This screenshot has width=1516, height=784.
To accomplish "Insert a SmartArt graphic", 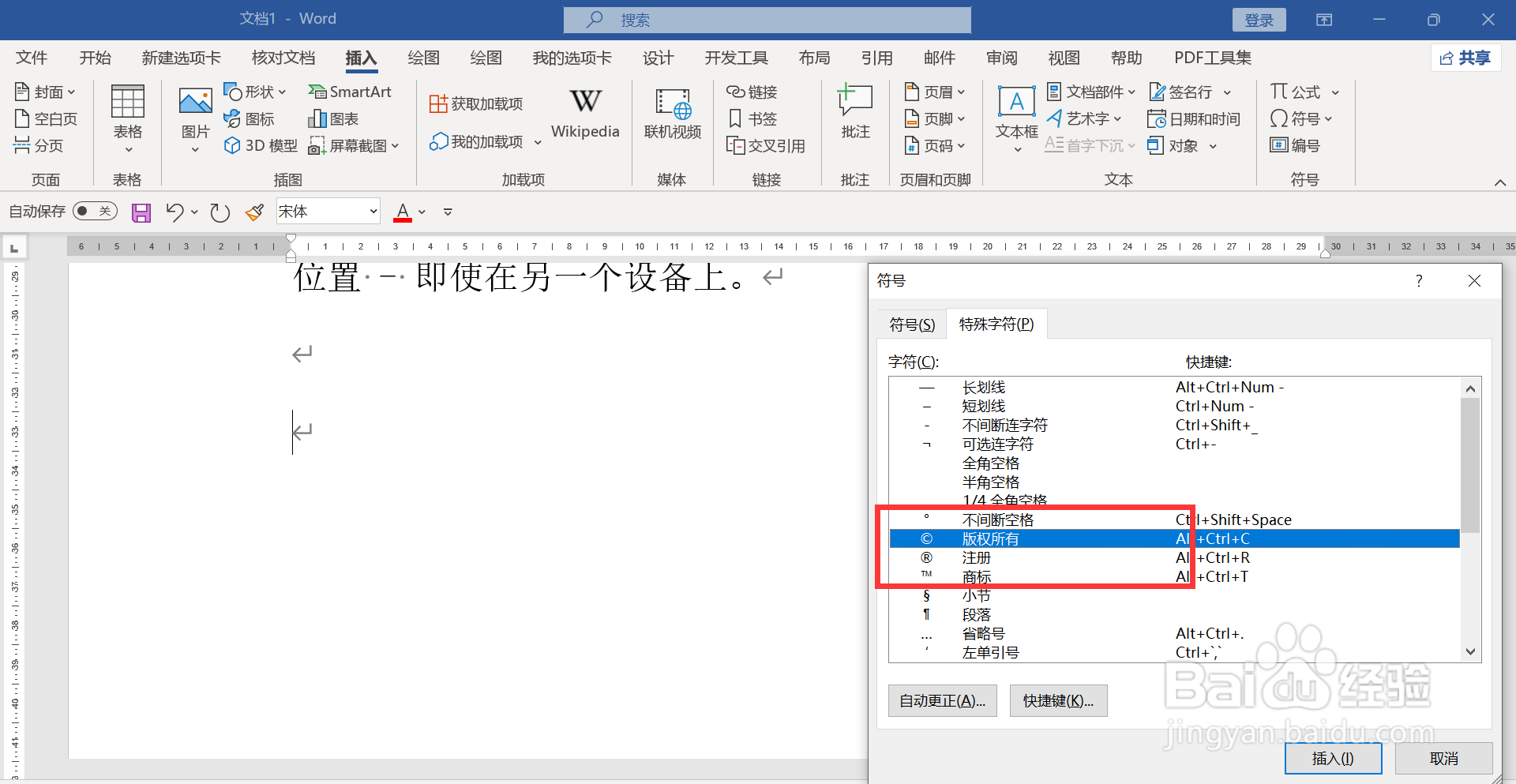I will (350, 92).
